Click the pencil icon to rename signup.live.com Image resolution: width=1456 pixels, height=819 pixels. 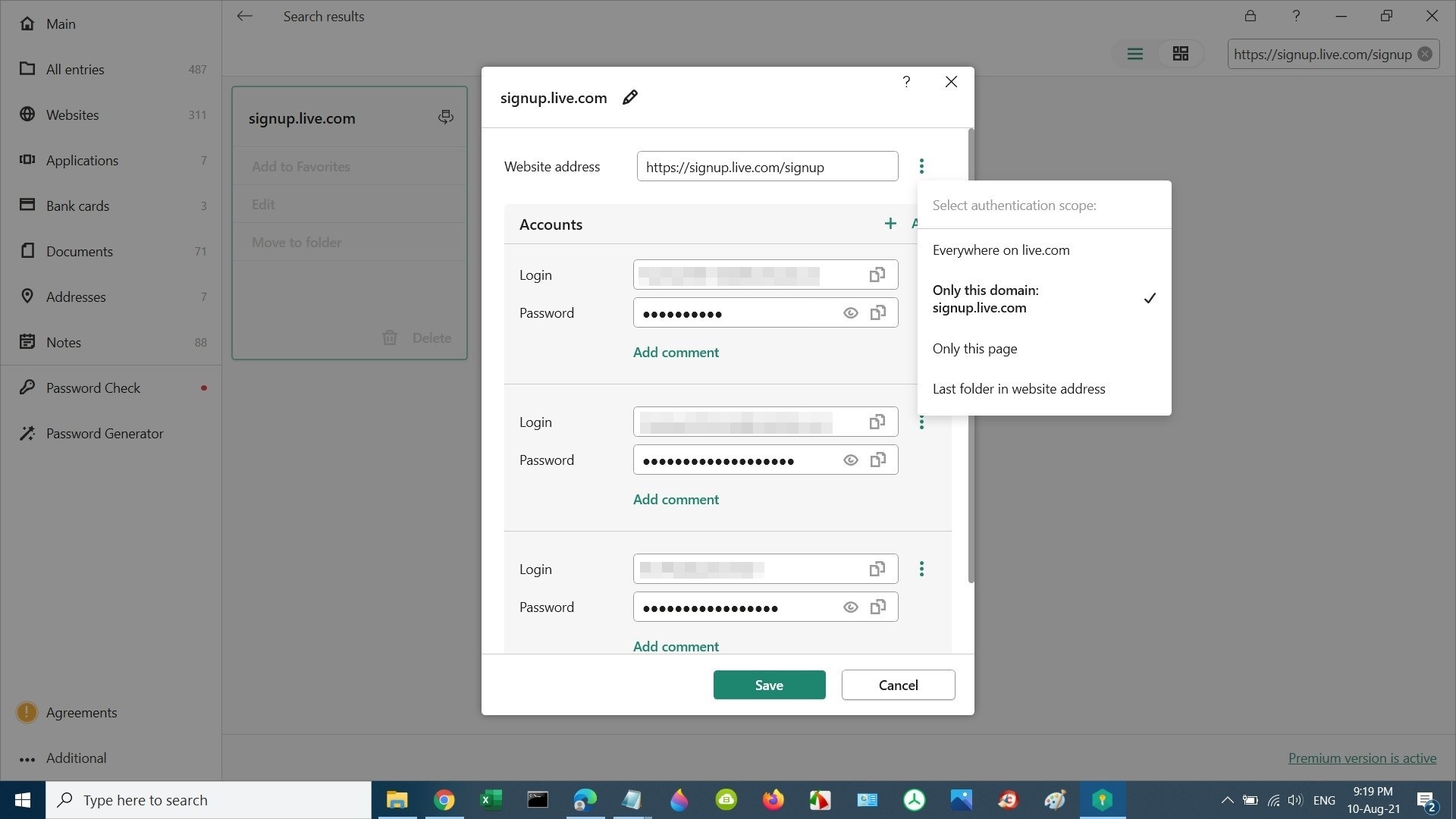[x=629, y=97]
